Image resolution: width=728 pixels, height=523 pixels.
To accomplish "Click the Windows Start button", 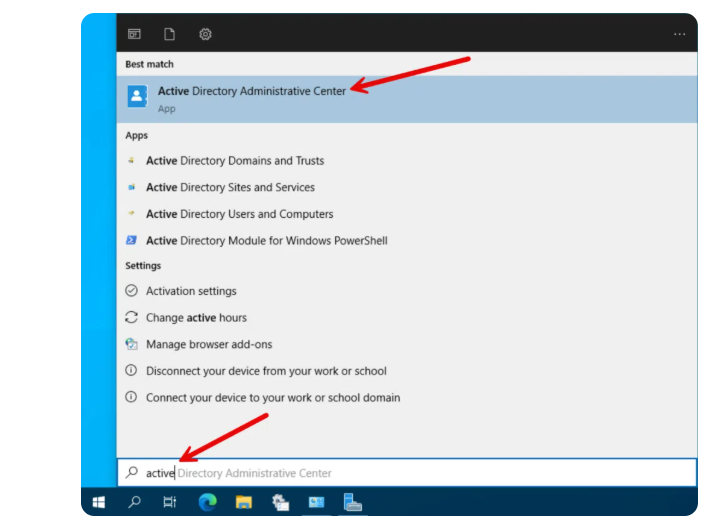I will [x=99, y=502].
